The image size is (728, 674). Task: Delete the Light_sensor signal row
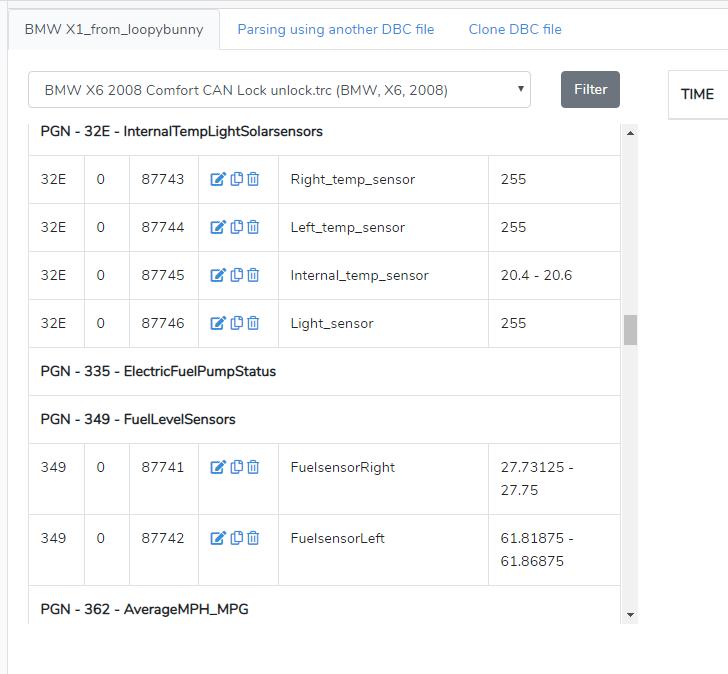tap(253, 323)
